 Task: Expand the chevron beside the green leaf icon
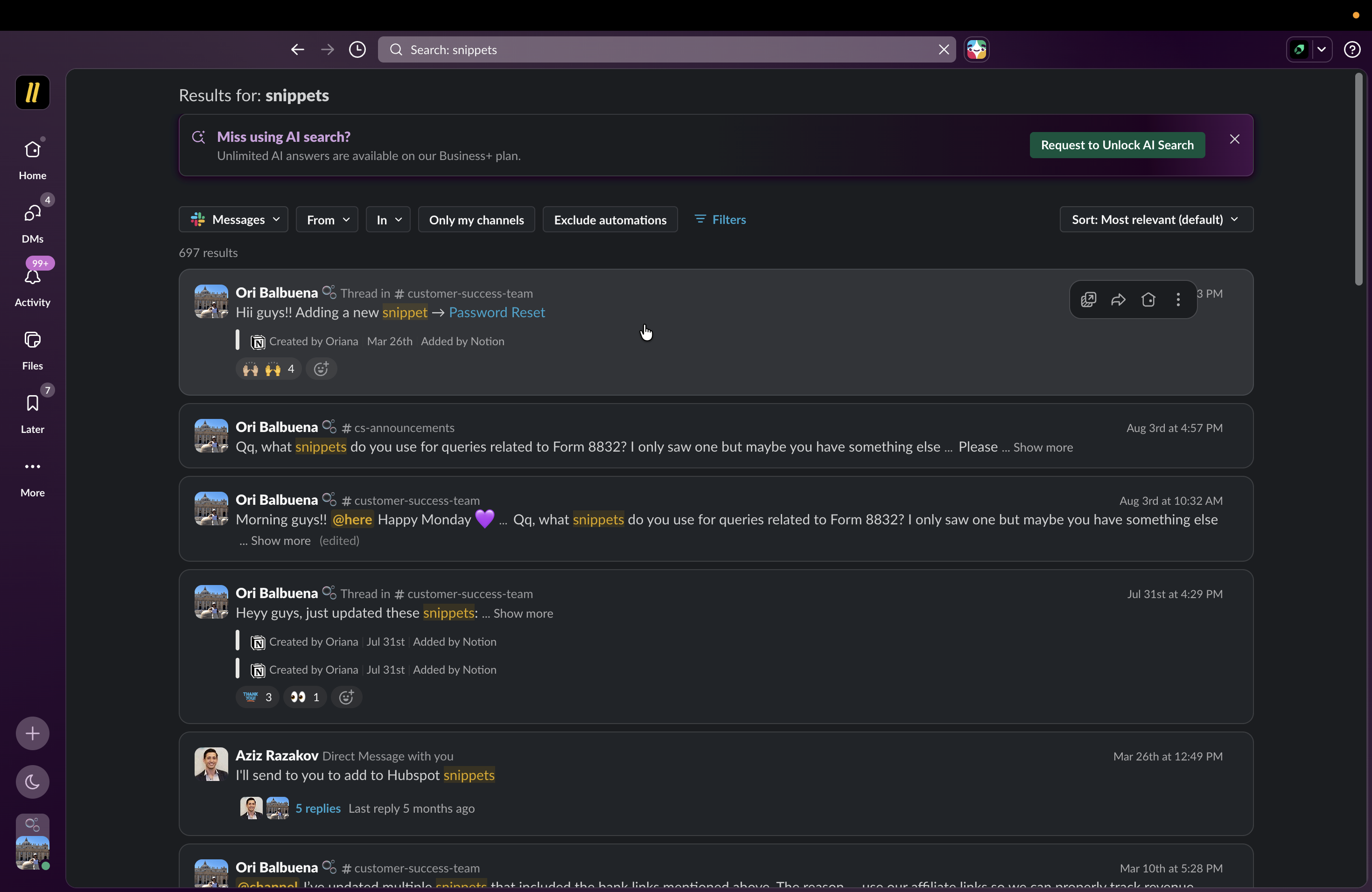pos(1322,49)
